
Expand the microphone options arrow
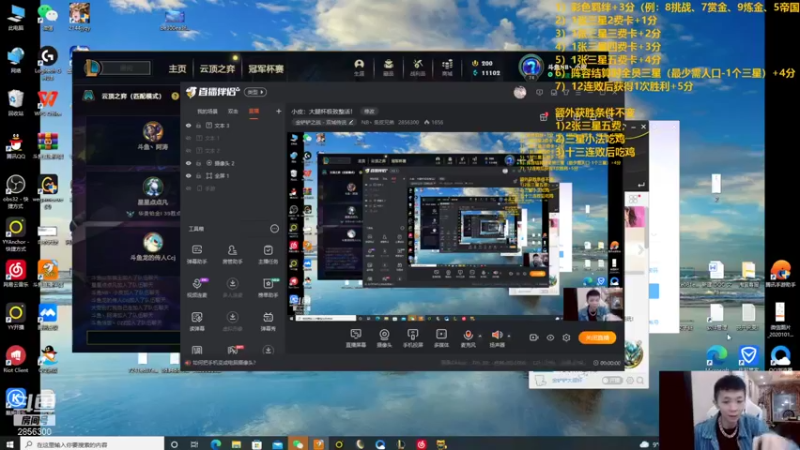(480, 336)
